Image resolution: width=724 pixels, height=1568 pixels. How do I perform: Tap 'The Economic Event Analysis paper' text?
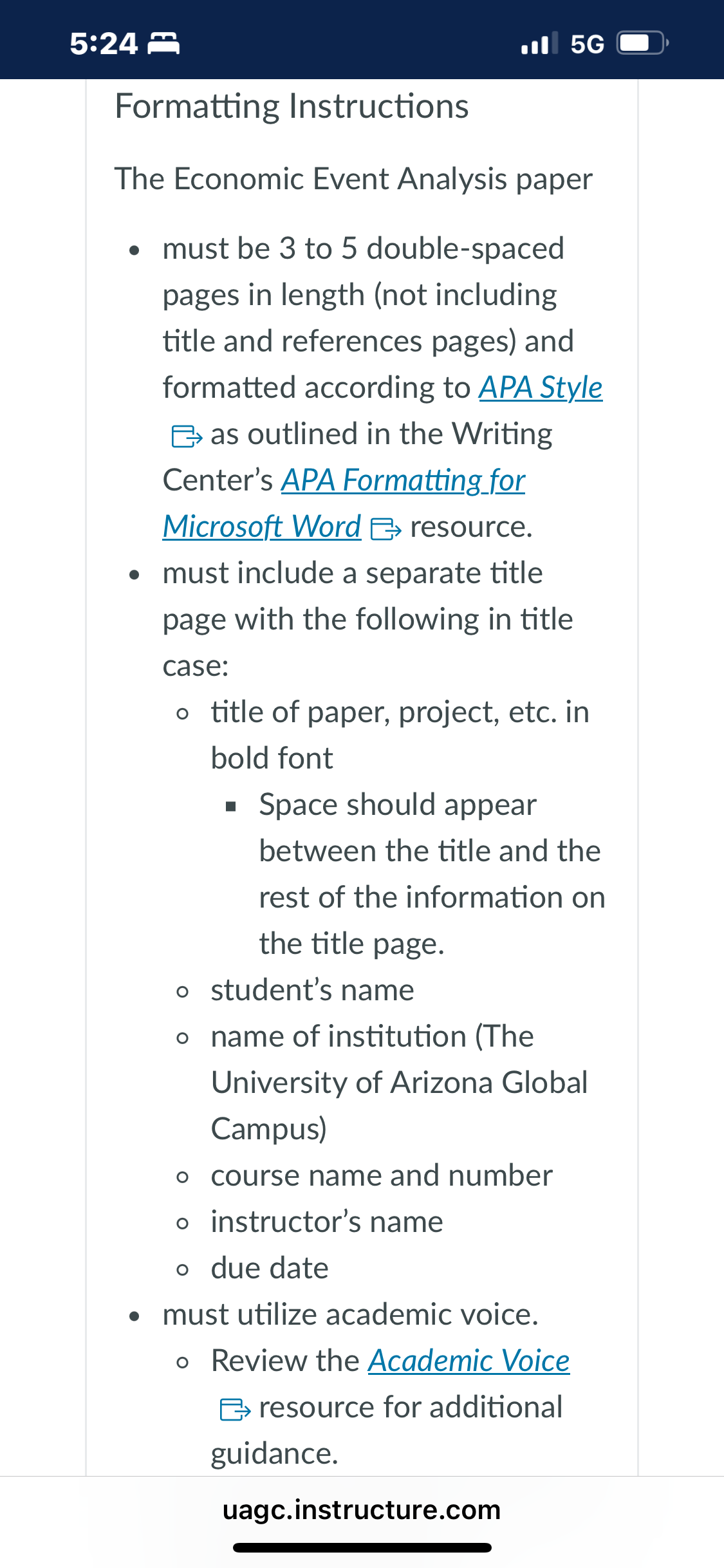(x=353, y=179)
